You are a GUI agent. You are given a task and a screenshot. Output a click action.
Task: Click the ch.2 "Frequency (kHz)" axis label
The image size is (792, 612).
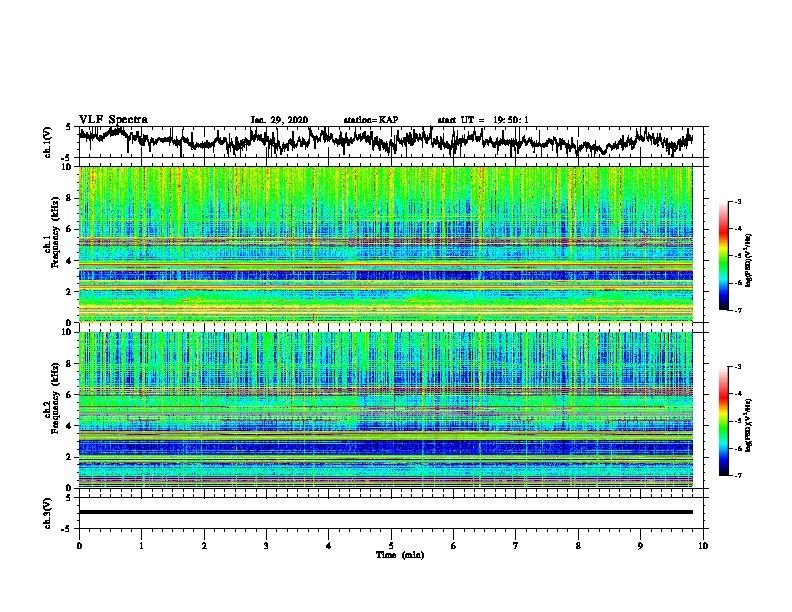(55, 397)
